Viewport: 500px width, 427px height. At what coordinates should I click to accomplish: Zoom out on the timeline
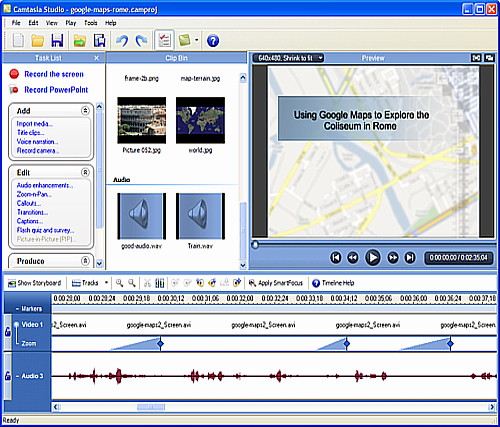[132, 283]
